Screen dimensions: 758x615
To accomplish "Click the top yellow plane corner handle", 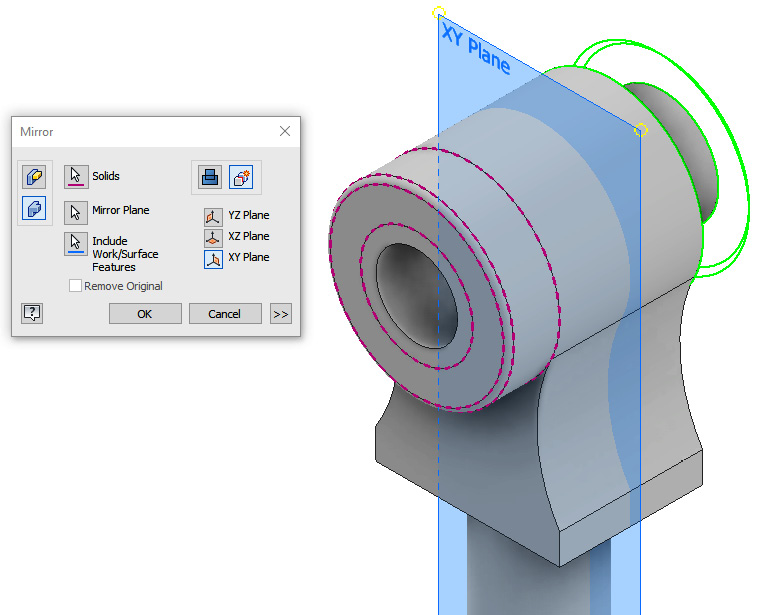I will click(x=438, y=13).
